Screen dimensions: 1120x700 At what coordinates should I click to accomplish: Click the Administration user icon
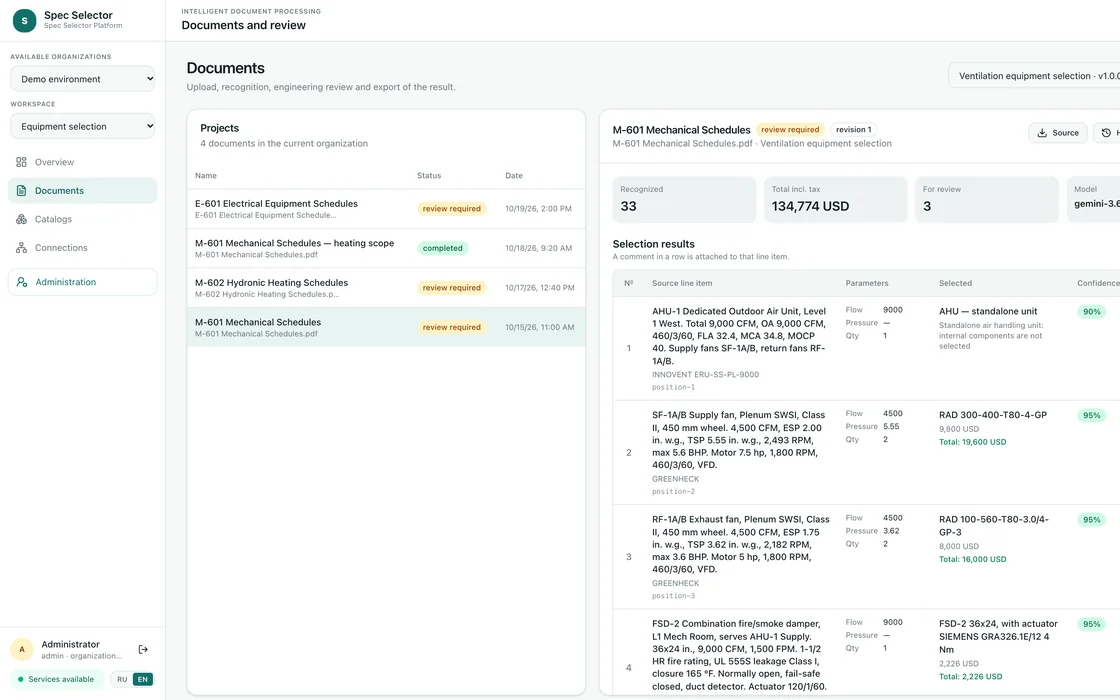(22, 282)
